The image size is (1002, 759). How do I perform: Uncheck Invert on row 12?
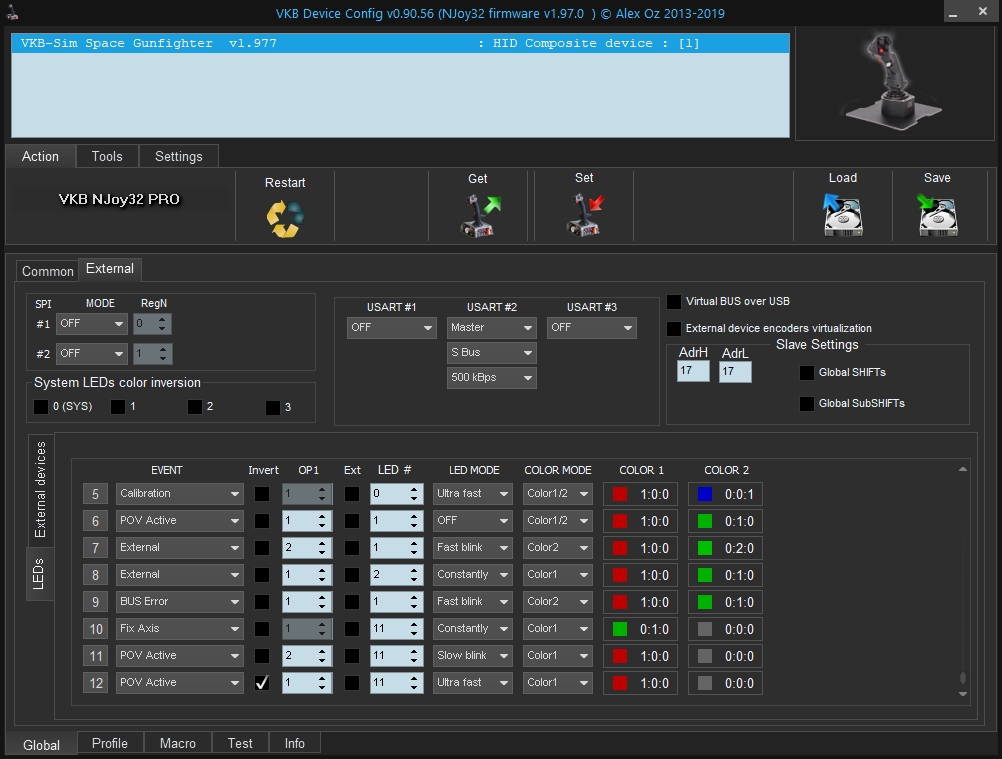coord(262,683)
